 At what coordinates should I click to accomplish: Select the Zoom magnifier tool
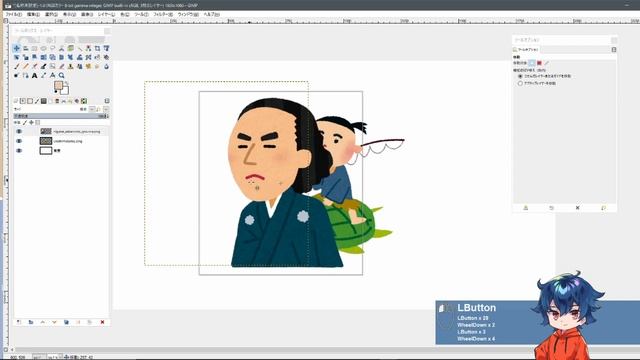pos(62,76)
